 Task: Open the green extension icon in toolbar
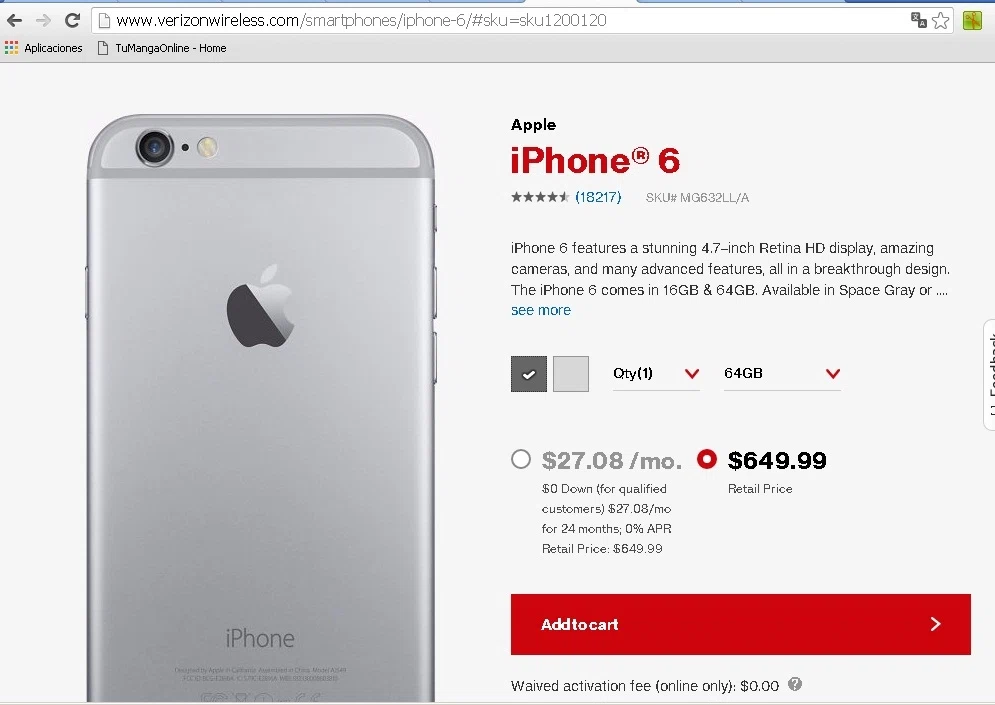point(972,21)
